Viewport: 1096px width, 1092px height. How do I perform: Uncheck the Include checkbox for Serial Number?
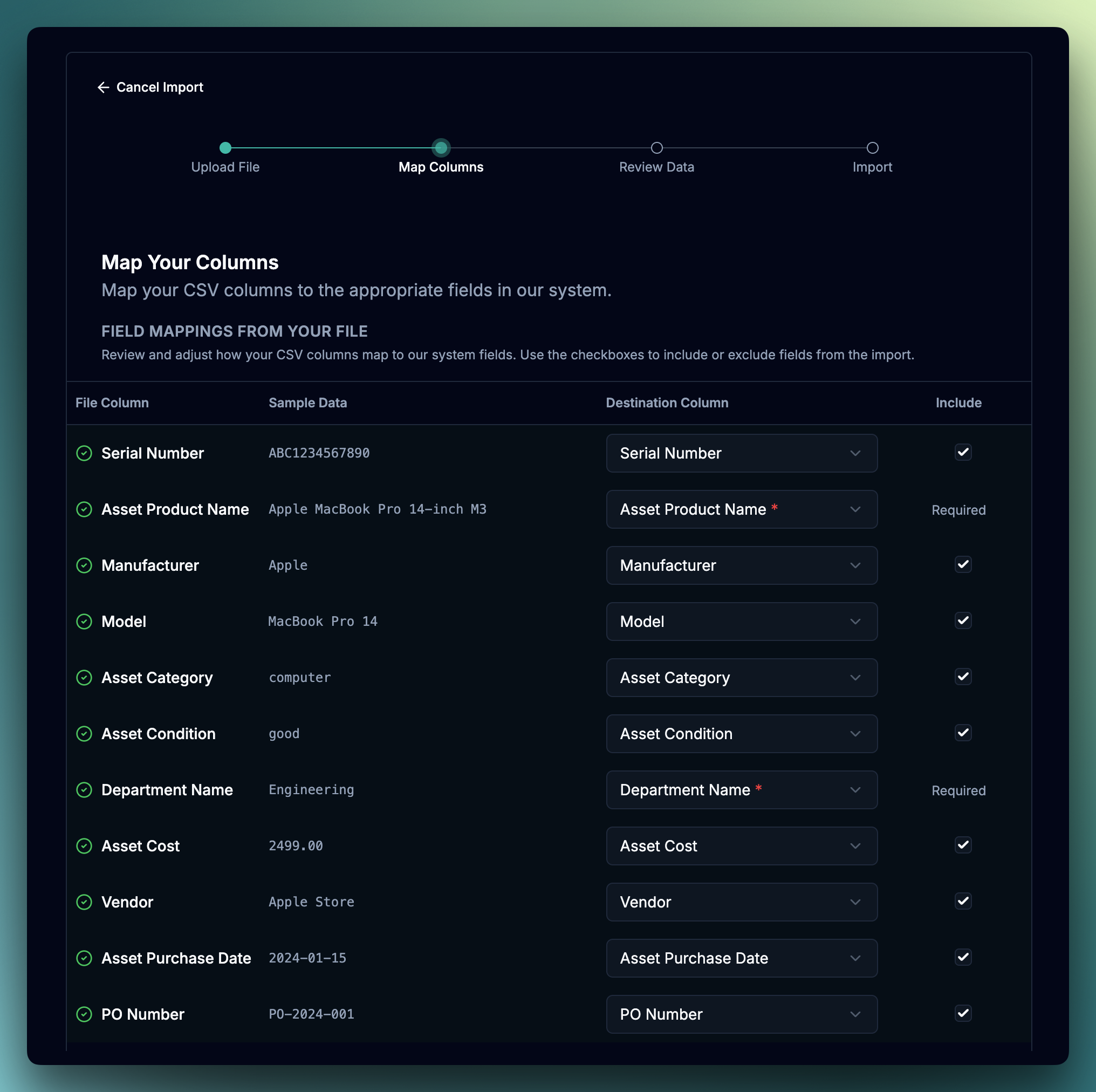963,452
